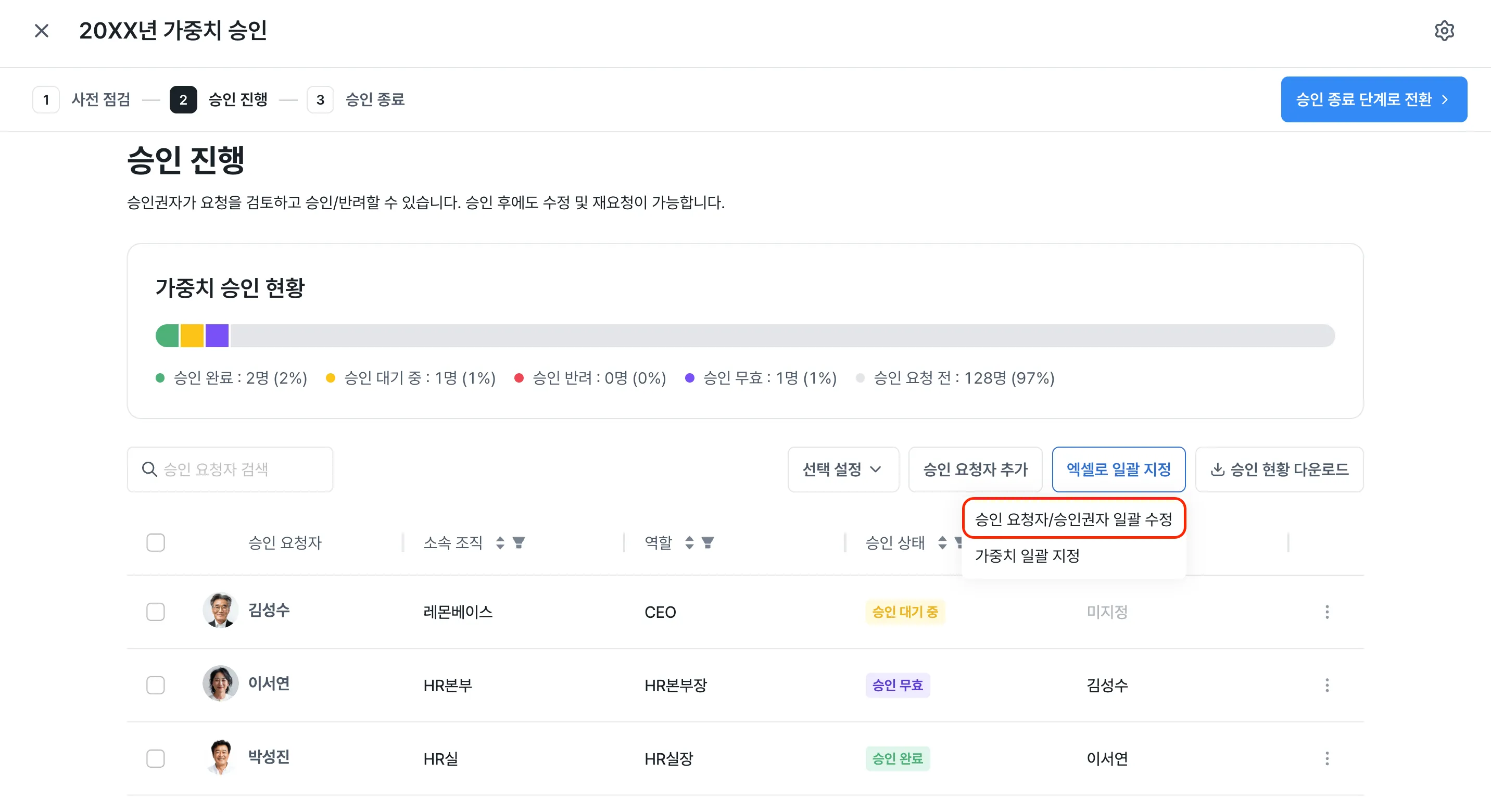This screenshot has height=812, width=1491.
Task: Click sort arrows icon in 소속 조직 column
Action: pyautogui.click(x=500, y=542)
